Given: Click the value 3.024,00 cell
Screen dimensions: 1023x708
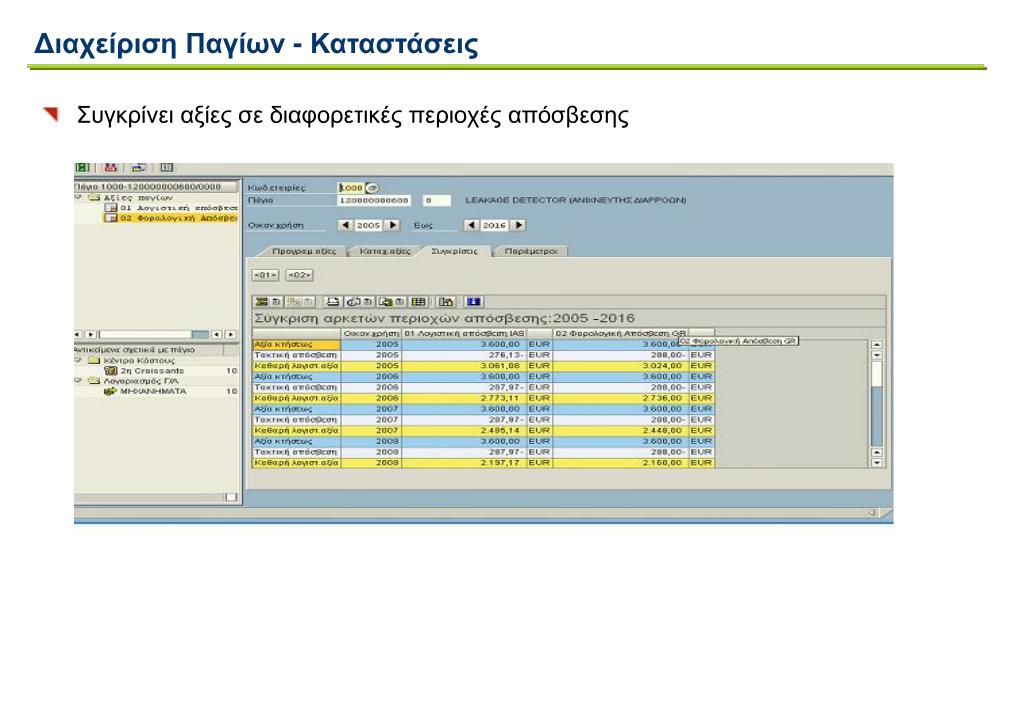Looking at the screenshot, I should coord(620,365).
